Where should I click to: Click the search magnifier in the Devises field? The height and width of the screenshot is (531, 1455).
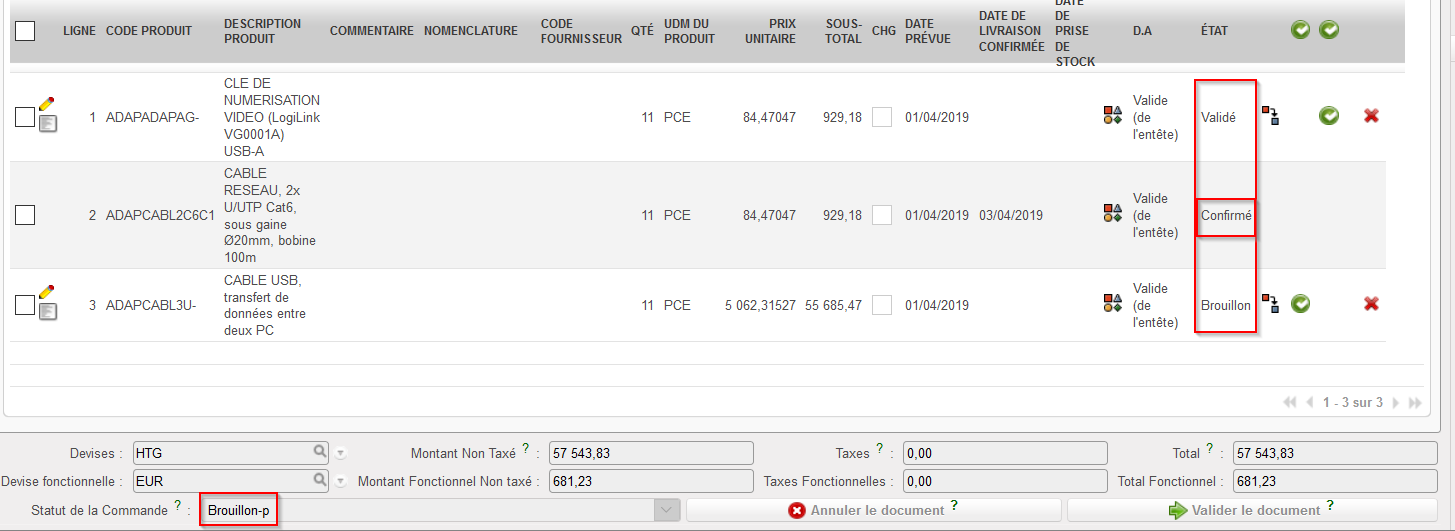click(320, 452)
